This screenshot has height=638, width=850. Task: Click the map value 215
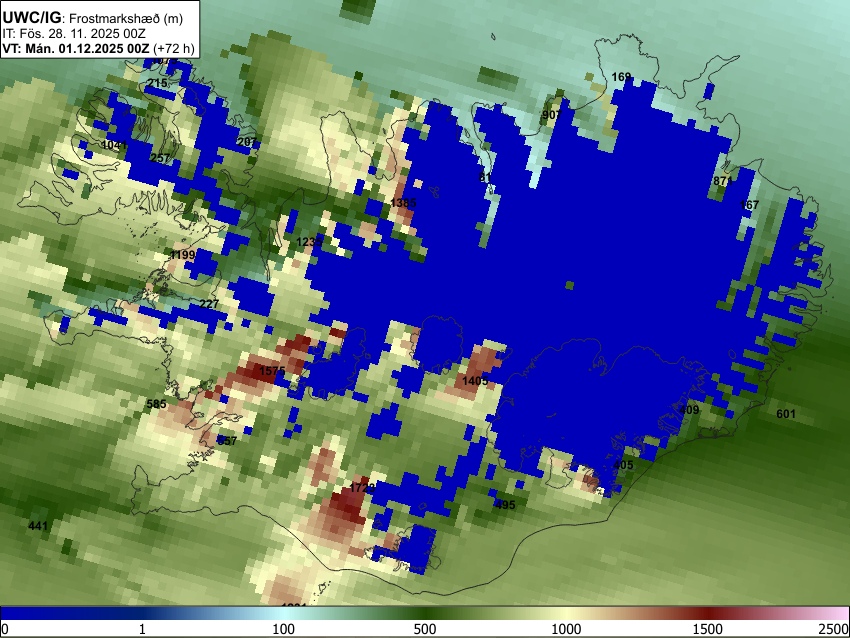(x=157, y=83)
